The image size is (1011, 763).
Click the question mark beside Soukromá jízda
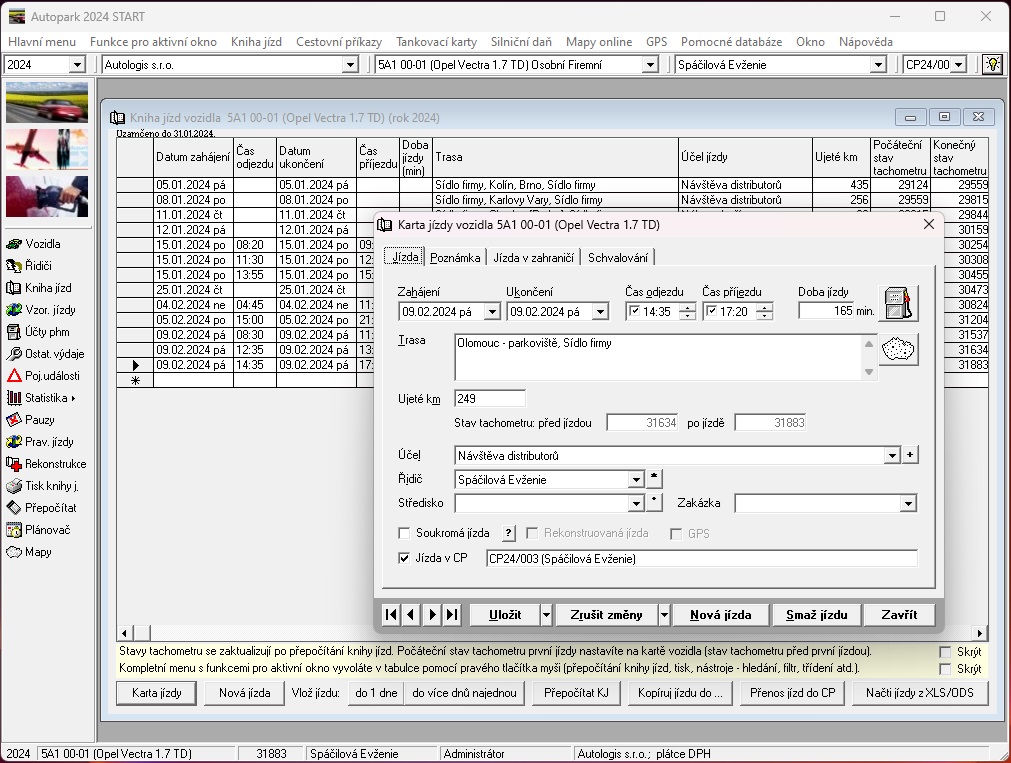(x=509, y=533)
